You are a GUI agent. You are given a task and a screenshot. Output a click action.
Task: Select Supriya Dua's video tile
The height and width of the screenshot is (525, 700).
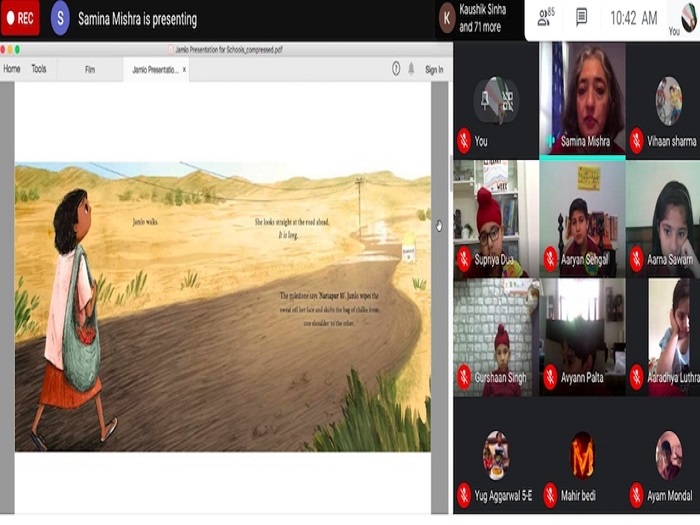496,219
